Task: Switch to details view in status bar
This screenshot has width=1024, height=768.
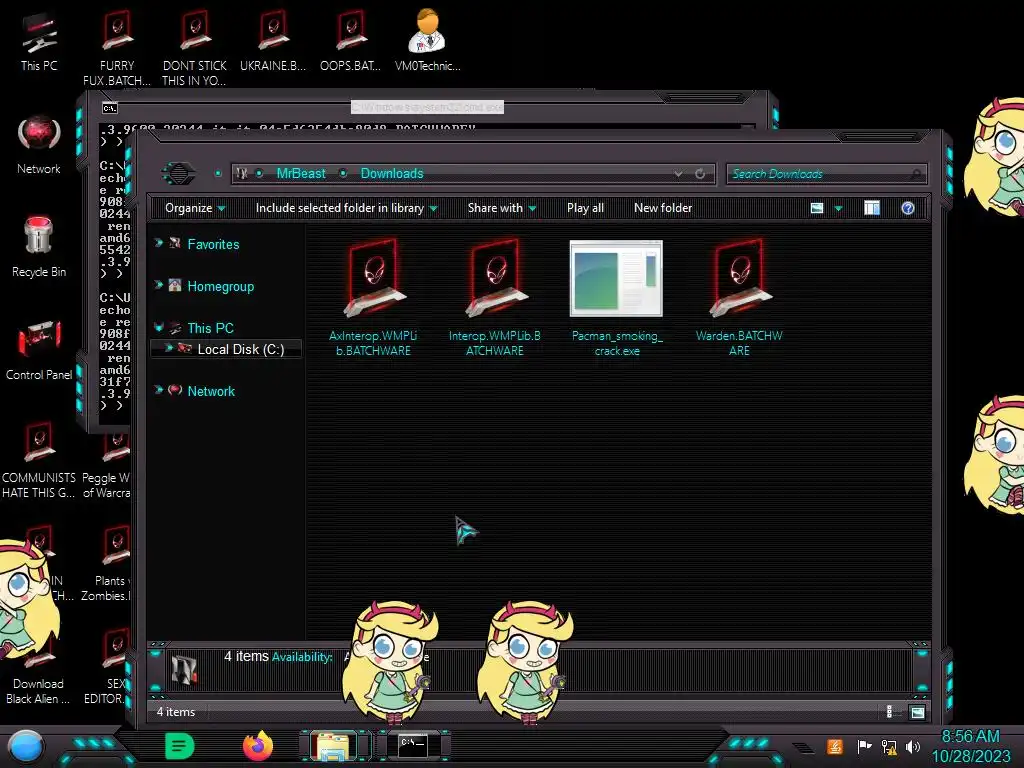Action: click(889, 712)
